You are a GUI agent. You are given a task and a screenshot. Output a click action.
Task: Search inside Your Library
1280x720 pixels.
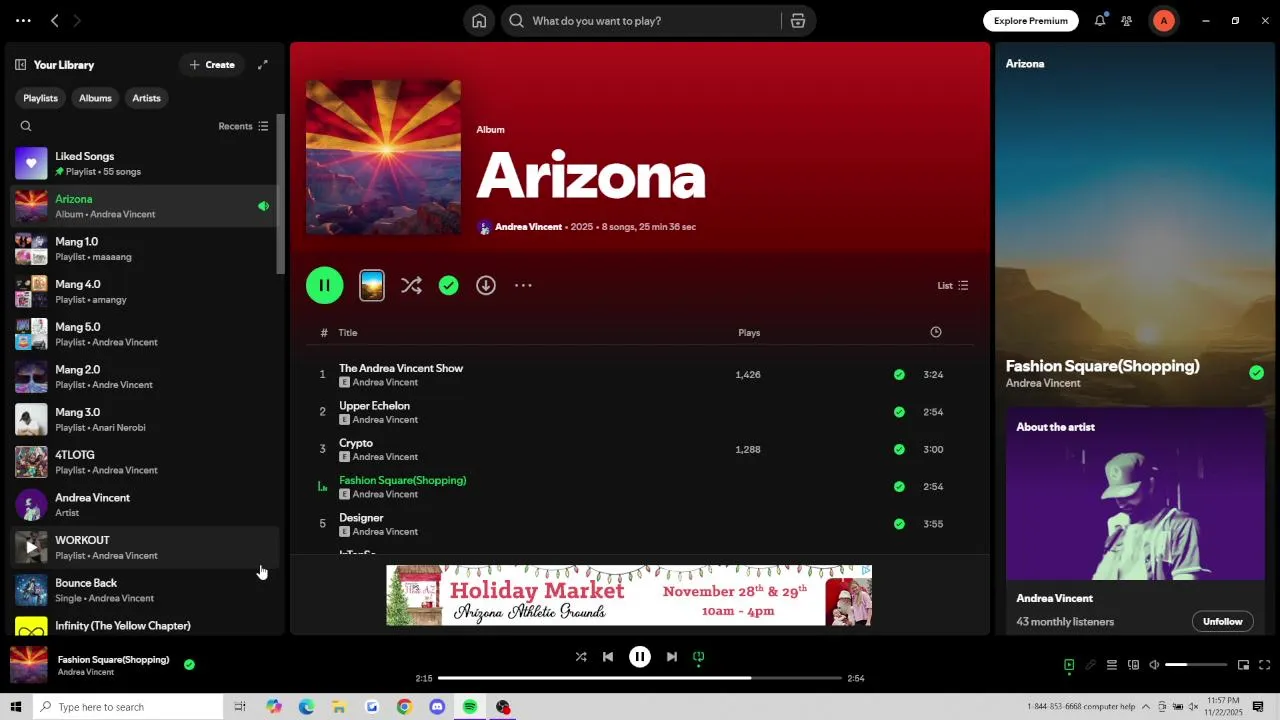point(26,126)
